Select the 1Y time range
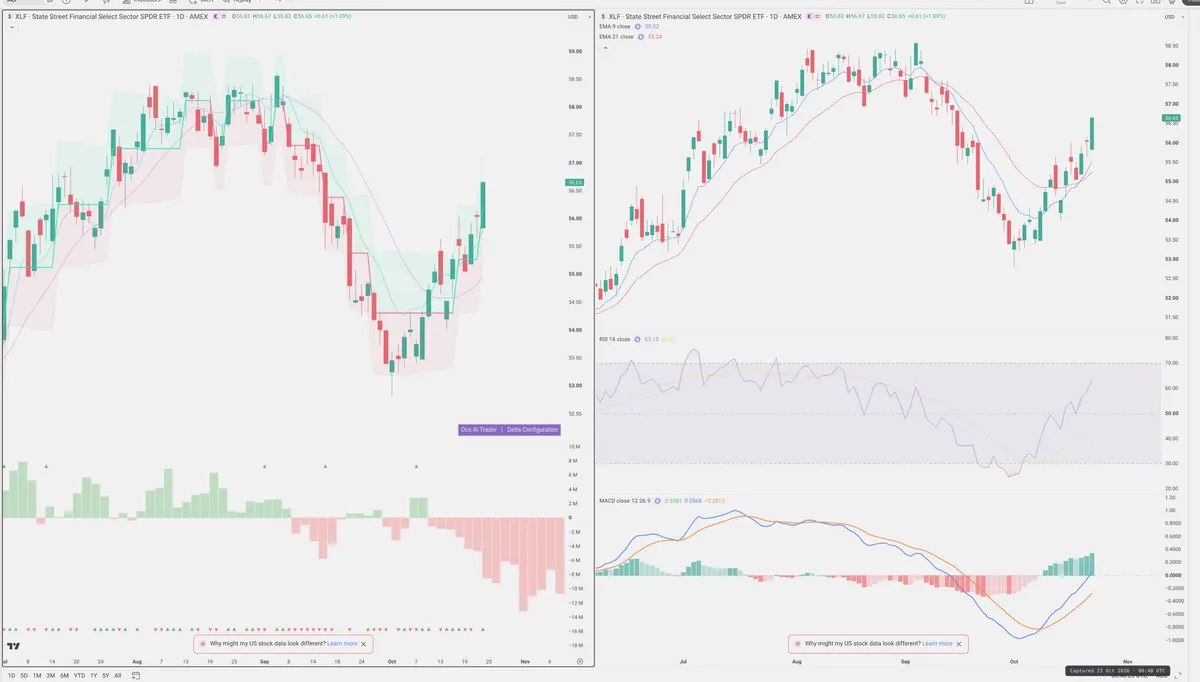This screenshot has height=682, width=1200. (x=94, y=676)
